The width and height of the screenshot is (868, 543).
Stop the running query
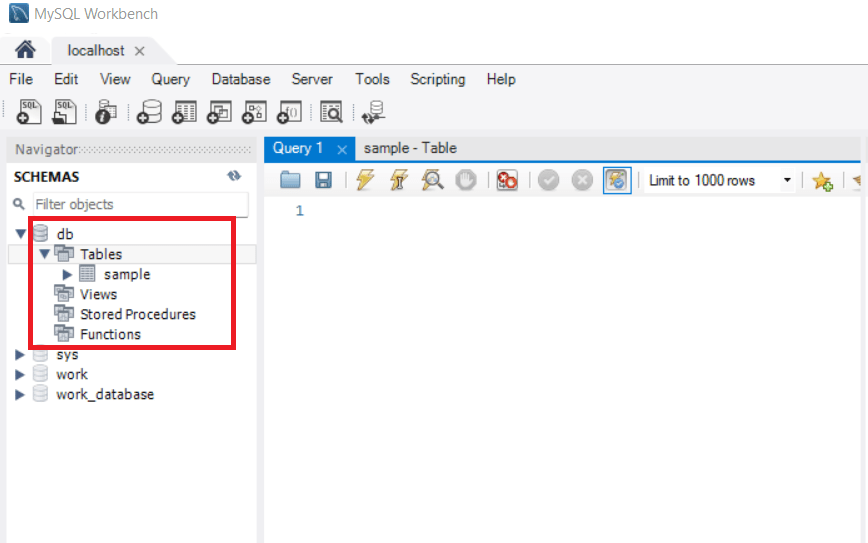466,180
